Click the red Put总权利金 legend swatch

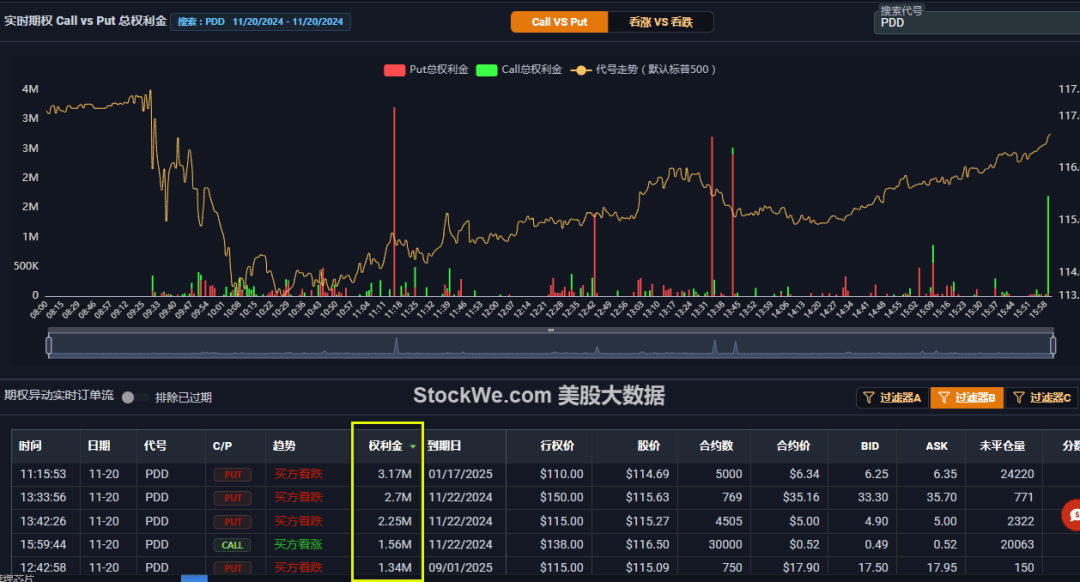point(394,70)
